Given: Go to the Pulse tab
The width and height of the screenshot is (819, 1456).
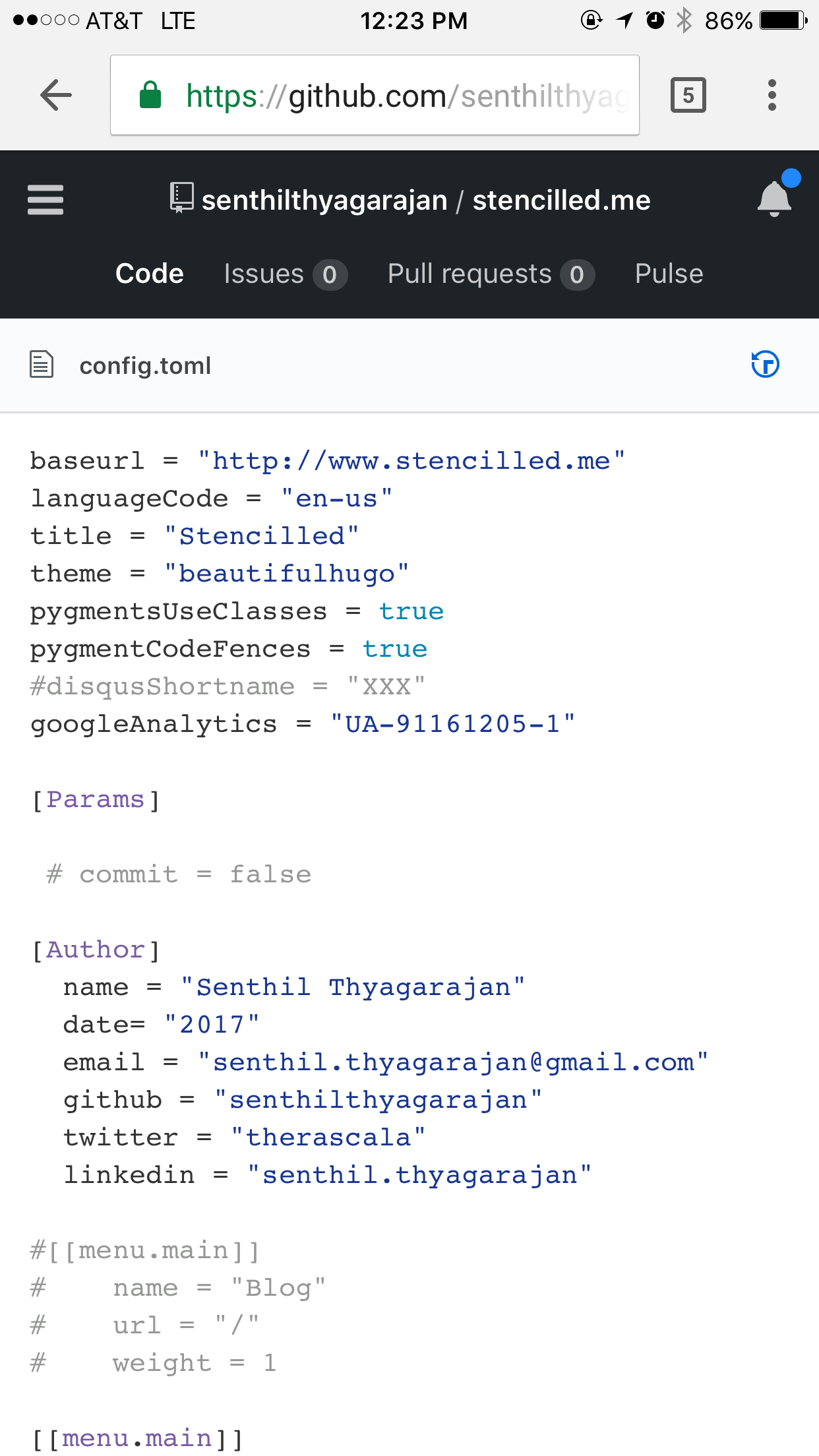Looking at the screenshot, I should click(x=669, y=274).
